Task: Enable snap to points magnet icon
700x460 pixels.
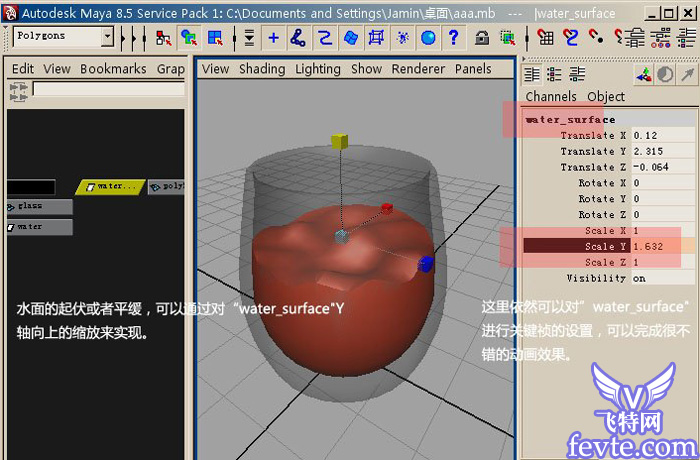Action: tap(596, 37)
